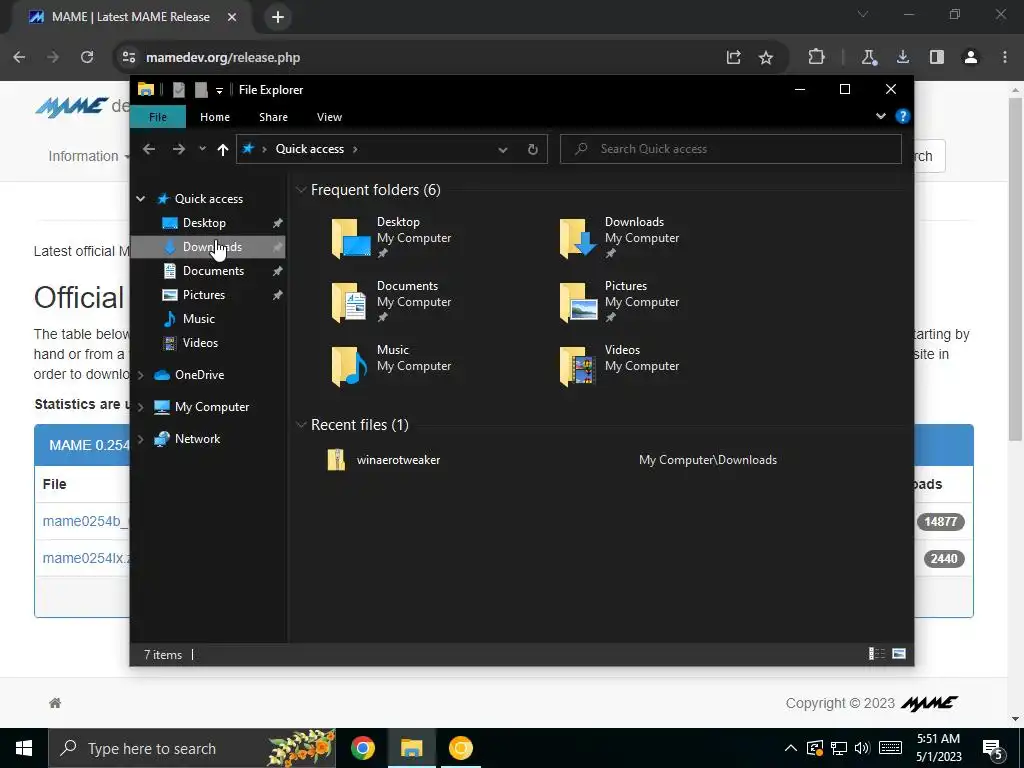Open the File ribbon tab
1024x768 pixels.
(x=158, y=117)
